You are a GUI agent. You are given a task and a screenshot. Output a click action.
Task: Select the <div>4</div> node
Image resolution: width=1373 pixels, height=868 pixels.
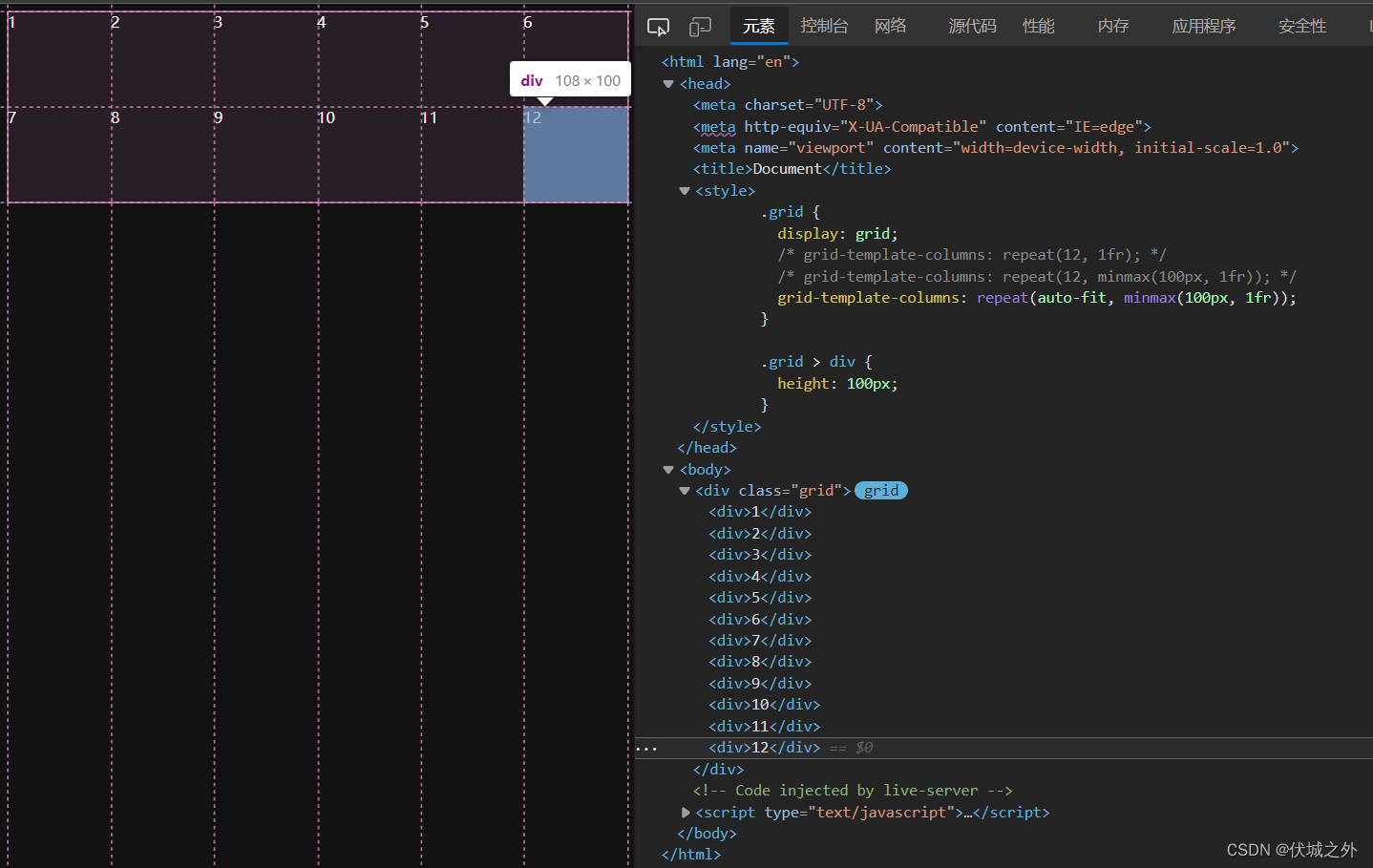coord(760,577)
